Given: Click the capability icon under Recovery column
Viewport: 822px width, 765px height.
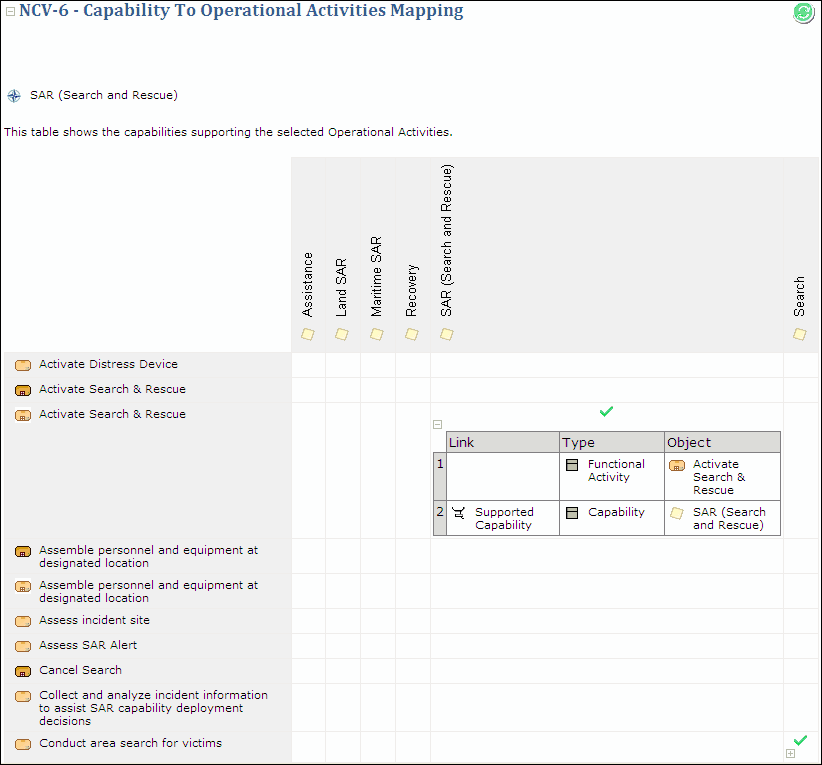Looking at the screenshot, I should [x=412, y=334].
